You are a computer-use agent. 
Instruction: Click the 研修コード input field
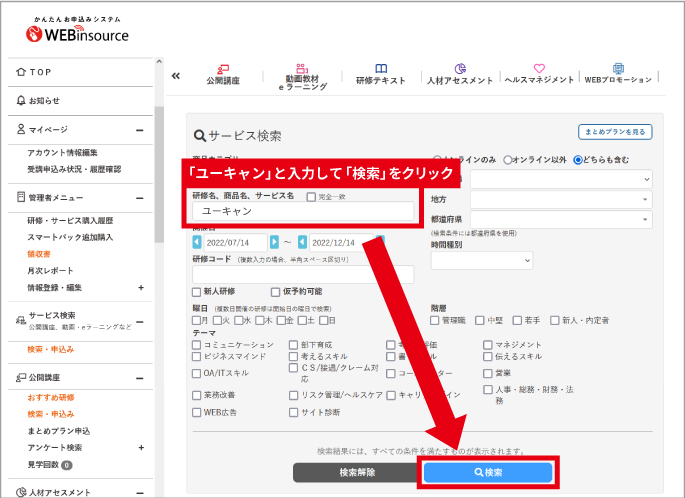click(303, 274)
